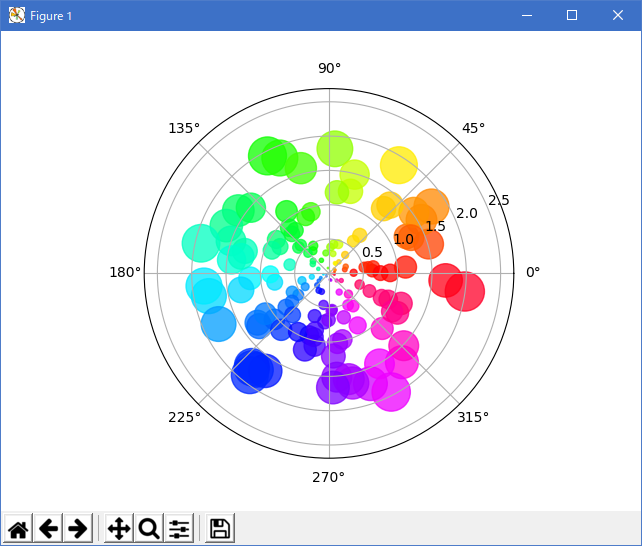The width and height of the screenshot is (642, 546).
Task: Click the 1.0 radial tick label
Action: [404, 239]
